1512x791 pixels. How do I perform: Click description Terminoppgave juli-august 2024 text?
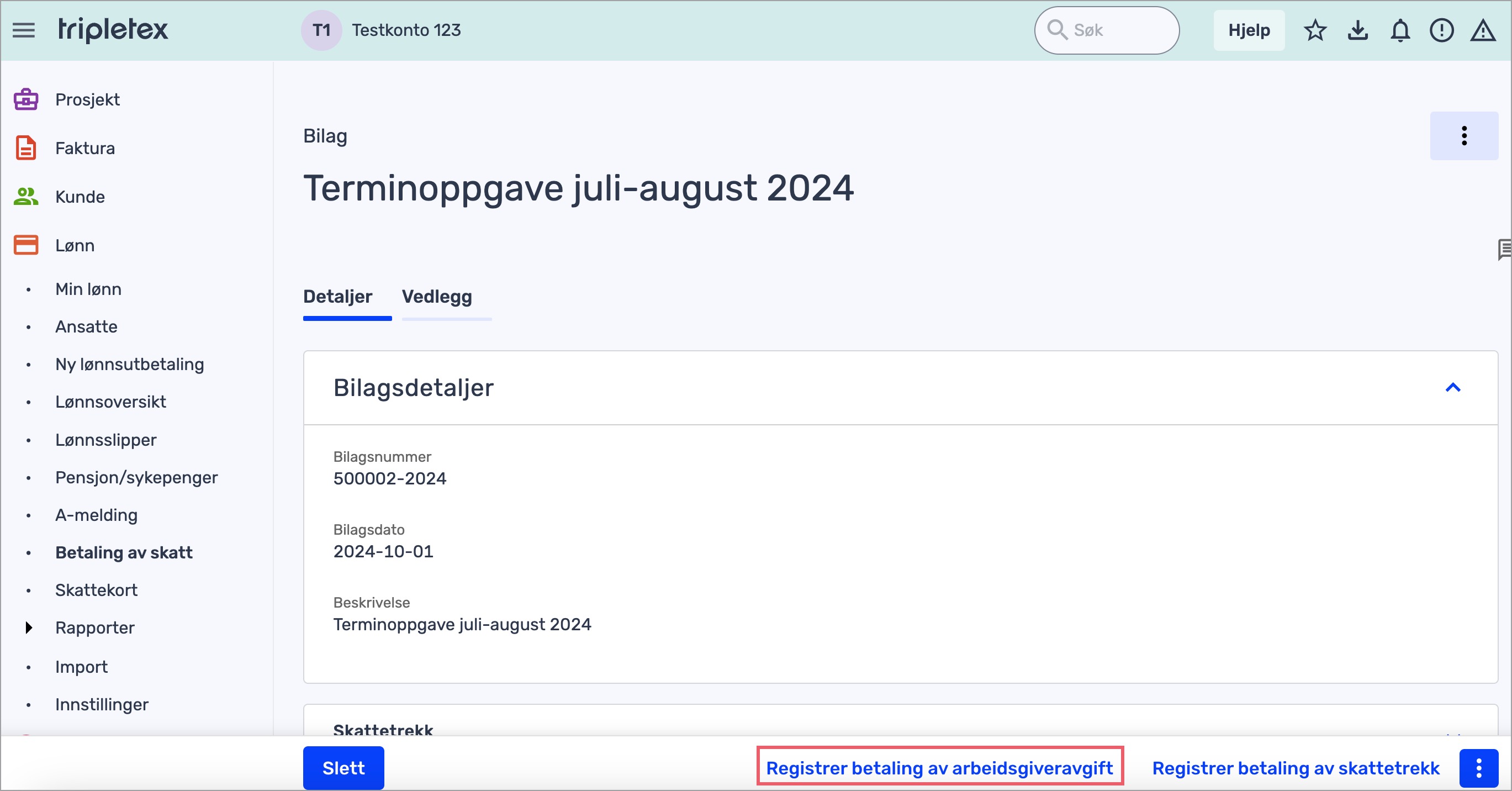tap(462, 624)
